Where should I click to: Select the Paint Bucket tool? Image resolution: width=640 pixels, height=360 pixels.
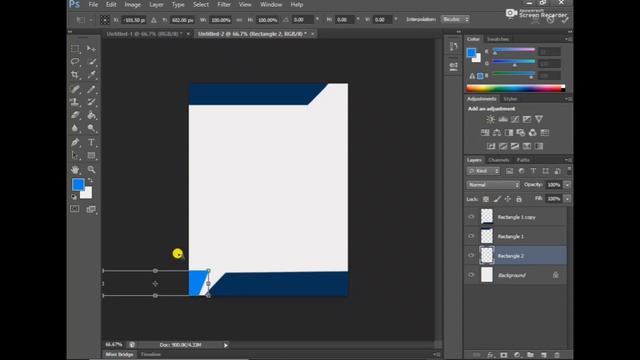pos(91,115)
